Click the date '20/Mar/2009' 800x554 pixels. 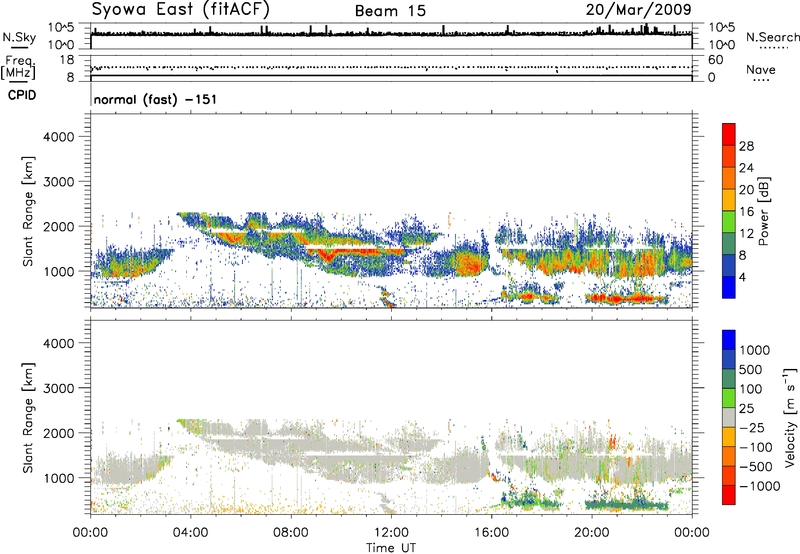click(638, 9)
